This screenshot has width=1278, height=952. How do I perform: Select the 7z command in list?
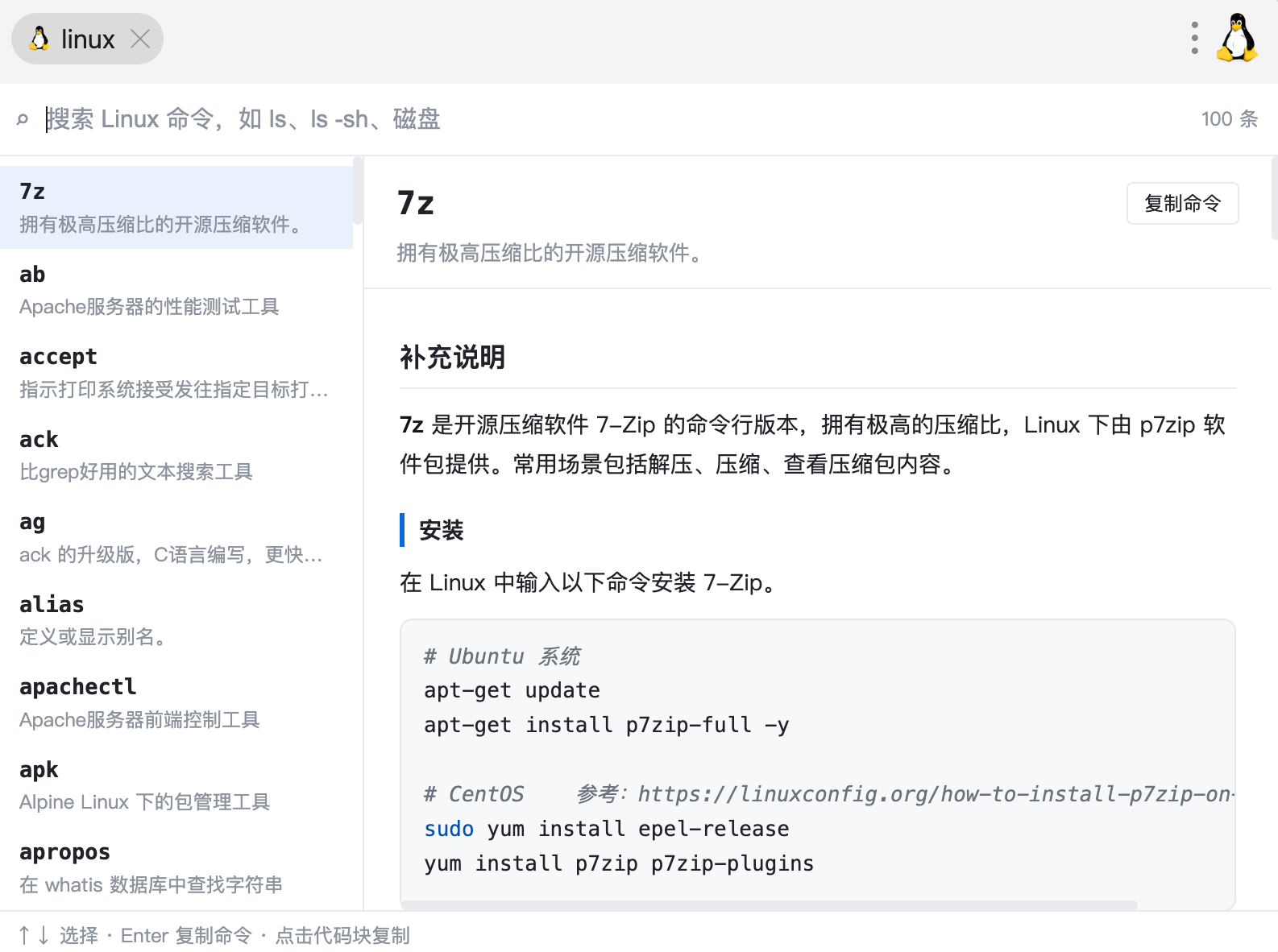176,207
